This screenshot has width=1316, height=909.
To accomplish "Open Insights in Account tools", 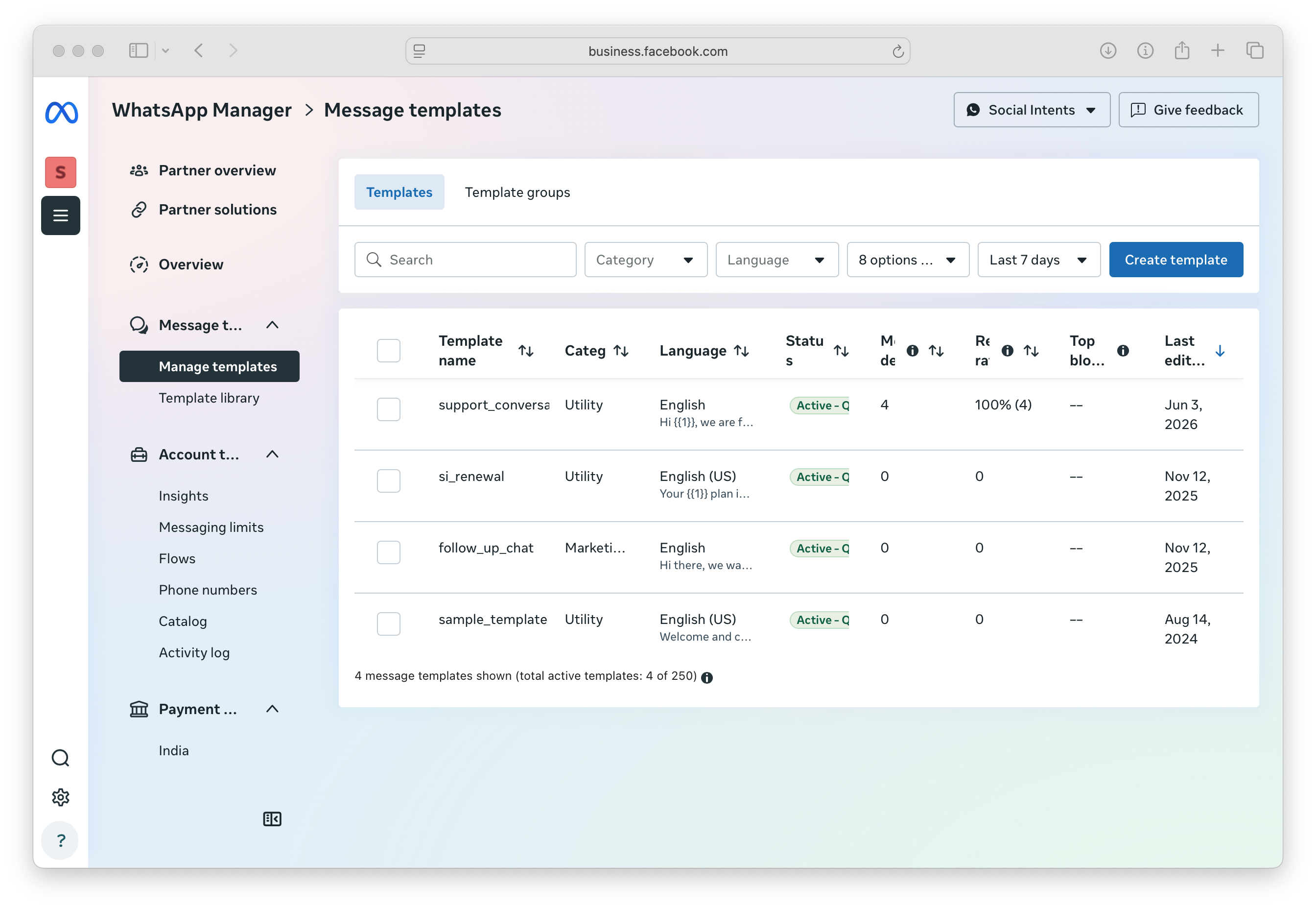I will (x=183, y=496).
